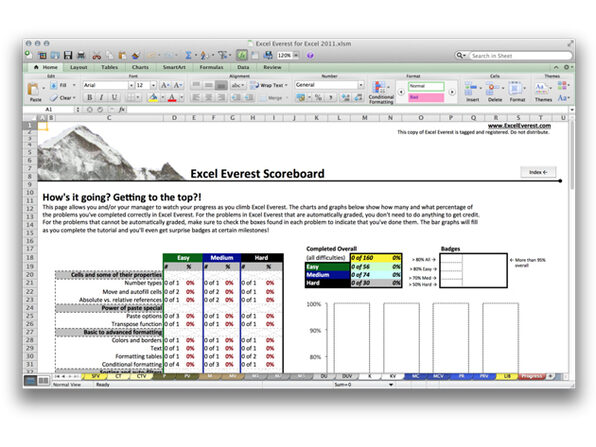Click the Index button on scoreboard
Viewport: 596px width, 447px height.
538,172
